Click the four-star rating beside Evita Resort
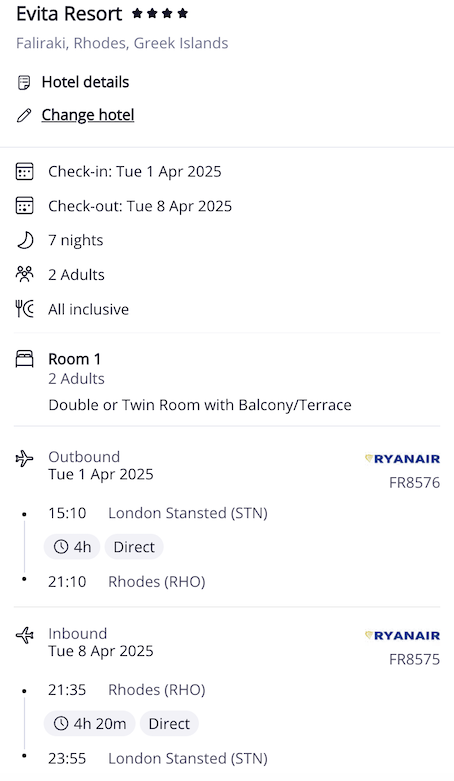Viewport: 454px width, 781px height. (x=159, y=13)
